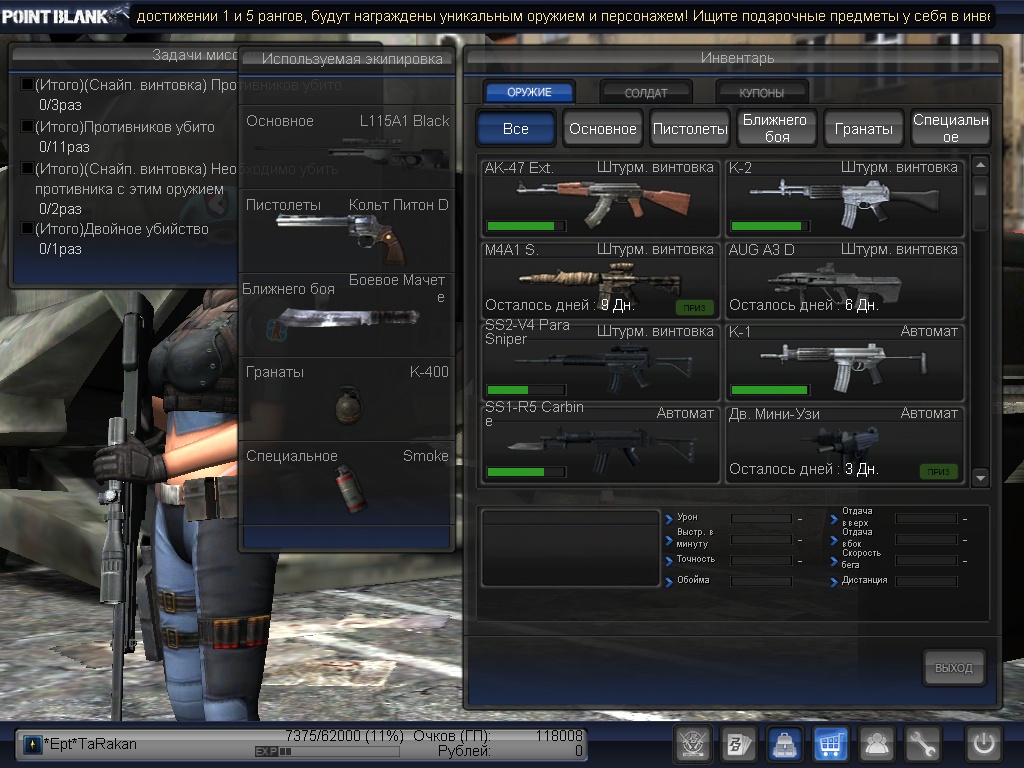Click the Дистанция stat arrow
The height and width of the screenshot is (768, 1024).
(x=834, y=582)
